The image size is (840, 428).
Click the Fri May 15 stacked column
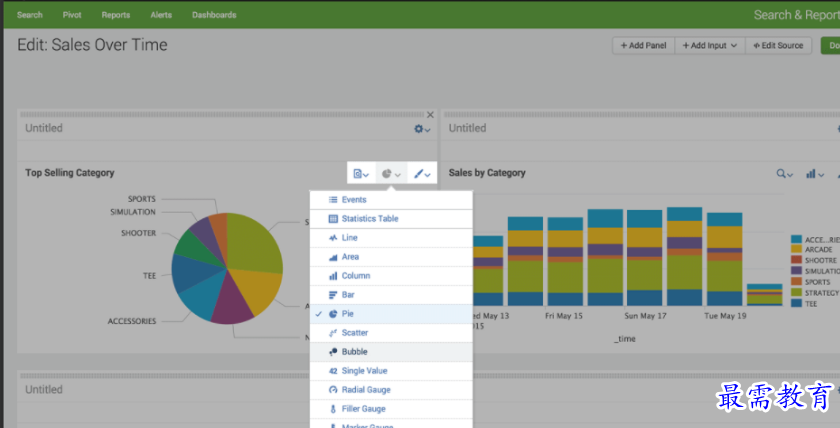[x=565, y=261]
